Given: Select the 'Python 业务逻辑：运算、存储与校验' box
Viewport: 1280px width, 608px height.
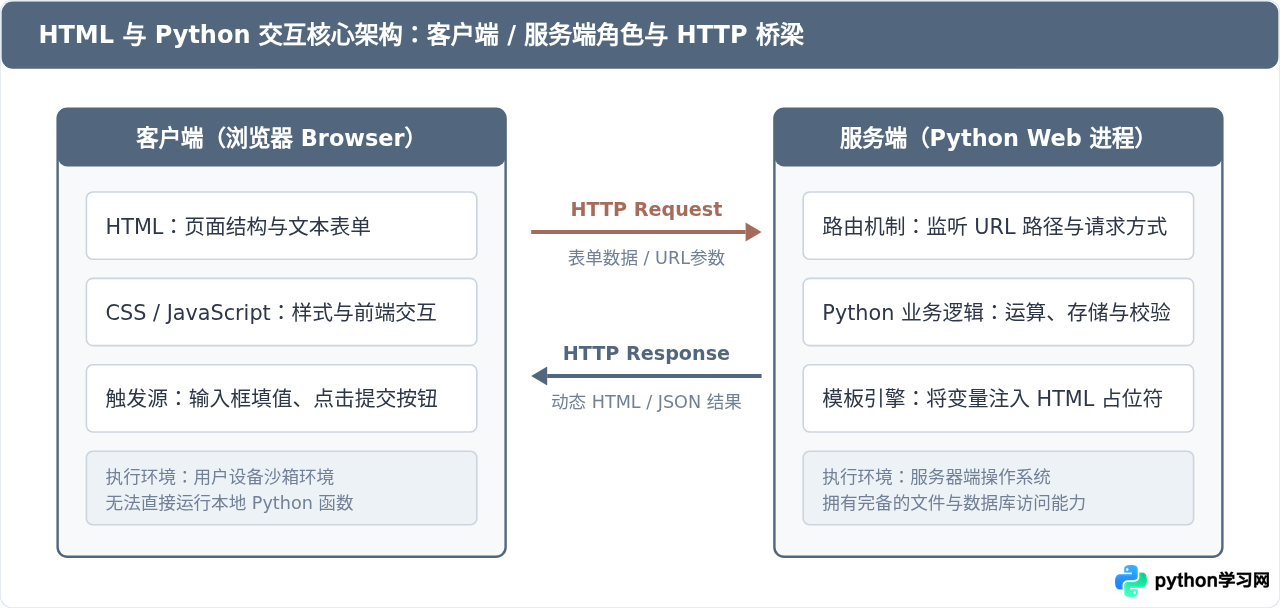Looking at the screenshot, I should (x=998, y=312).
